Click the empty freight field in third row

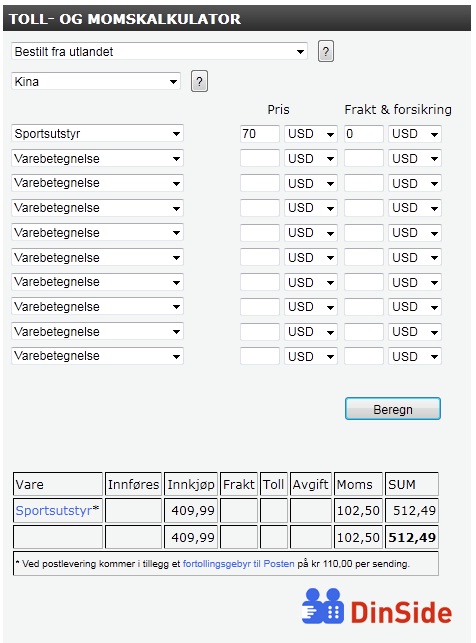coord(364,183)
